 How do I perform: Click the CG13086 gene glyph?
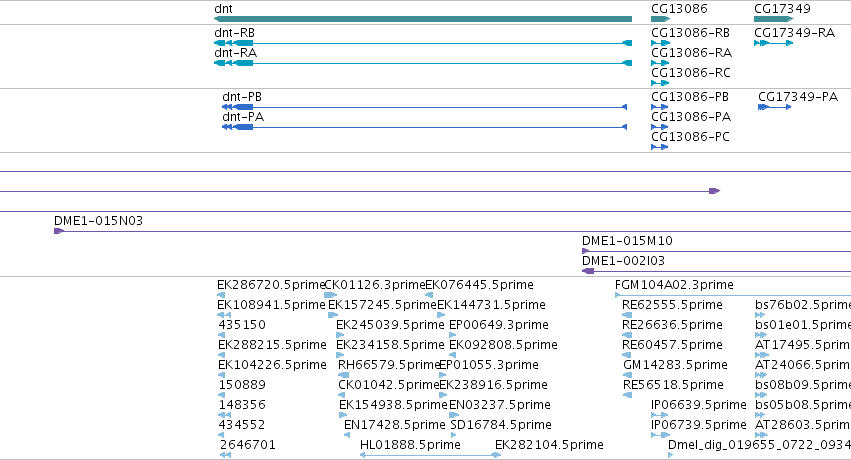(x=661, y=19)
